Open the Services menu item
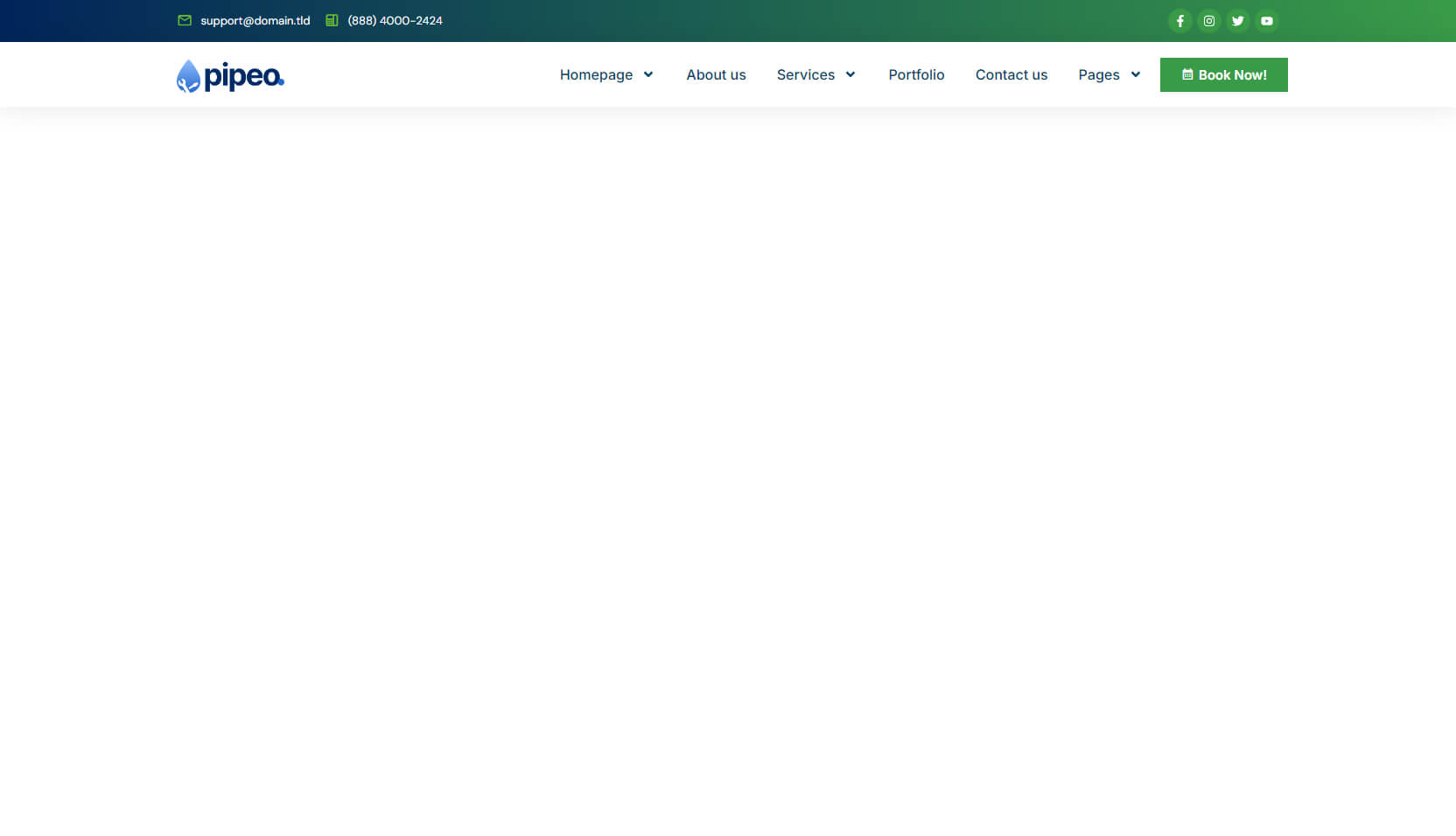 (805, 74)
